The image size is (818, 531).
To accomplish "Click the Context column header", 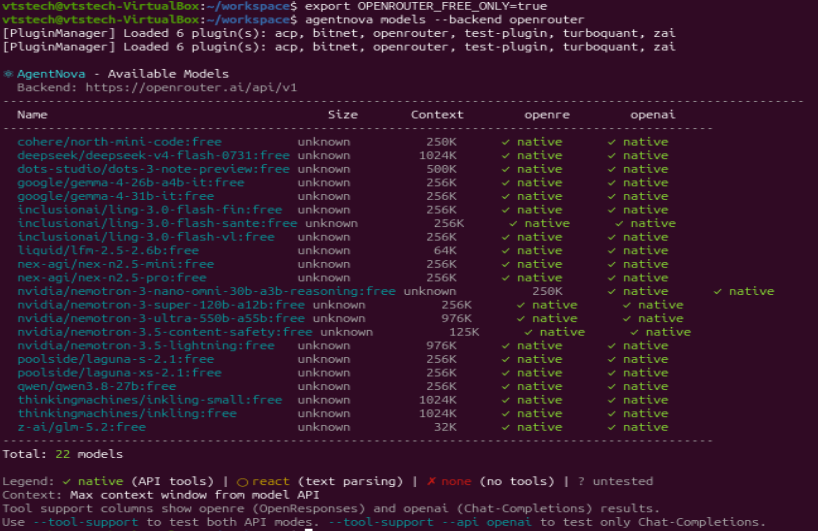I will (x=437, y=115).
